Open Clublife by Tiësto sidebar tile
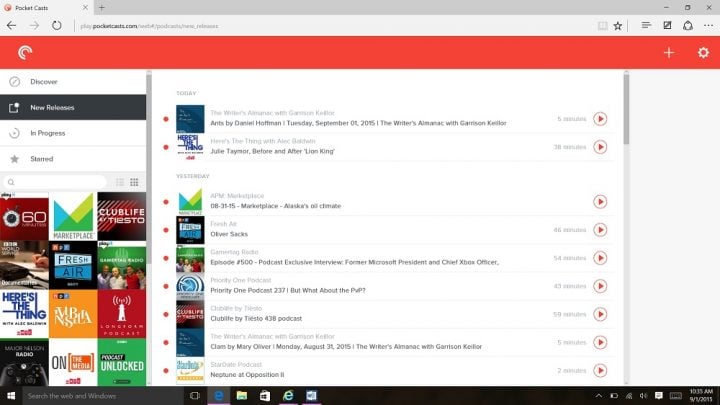 tap(122, 216)
